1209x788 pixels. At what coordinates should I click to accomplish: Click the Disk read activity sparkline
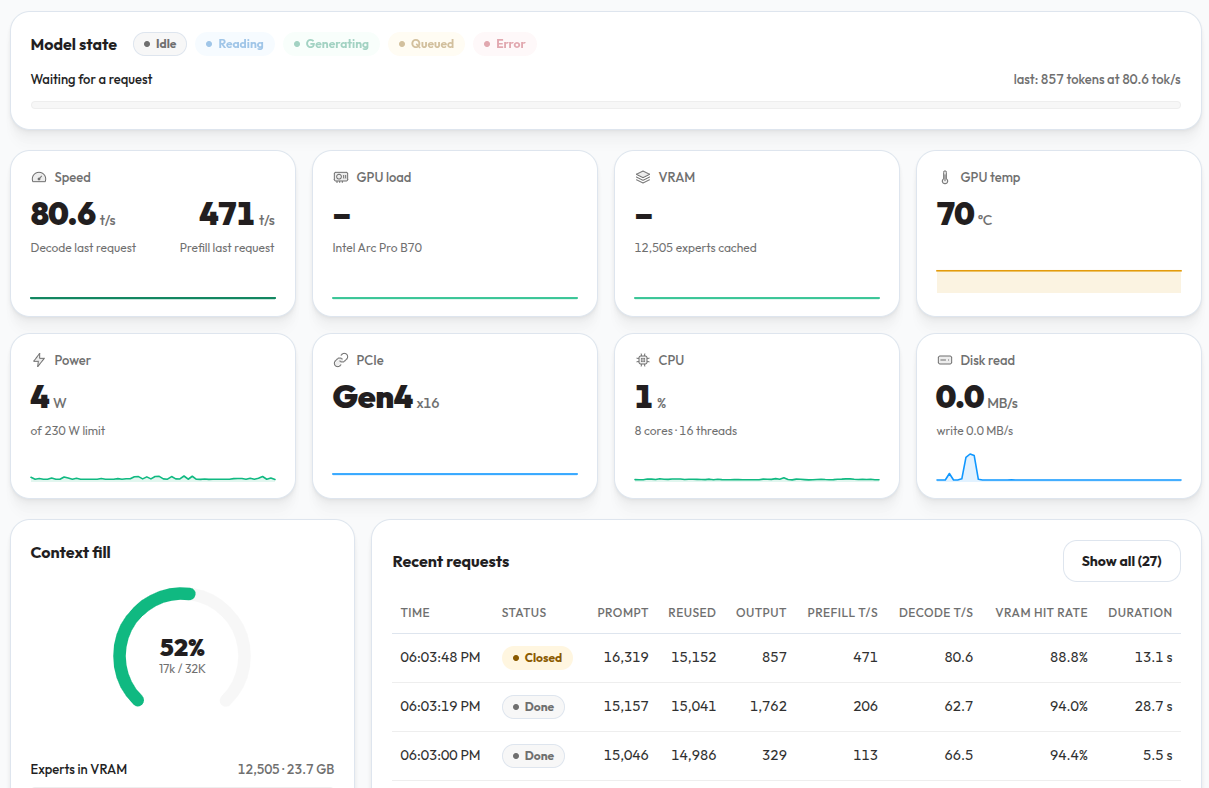click(x=1059, y=467)
